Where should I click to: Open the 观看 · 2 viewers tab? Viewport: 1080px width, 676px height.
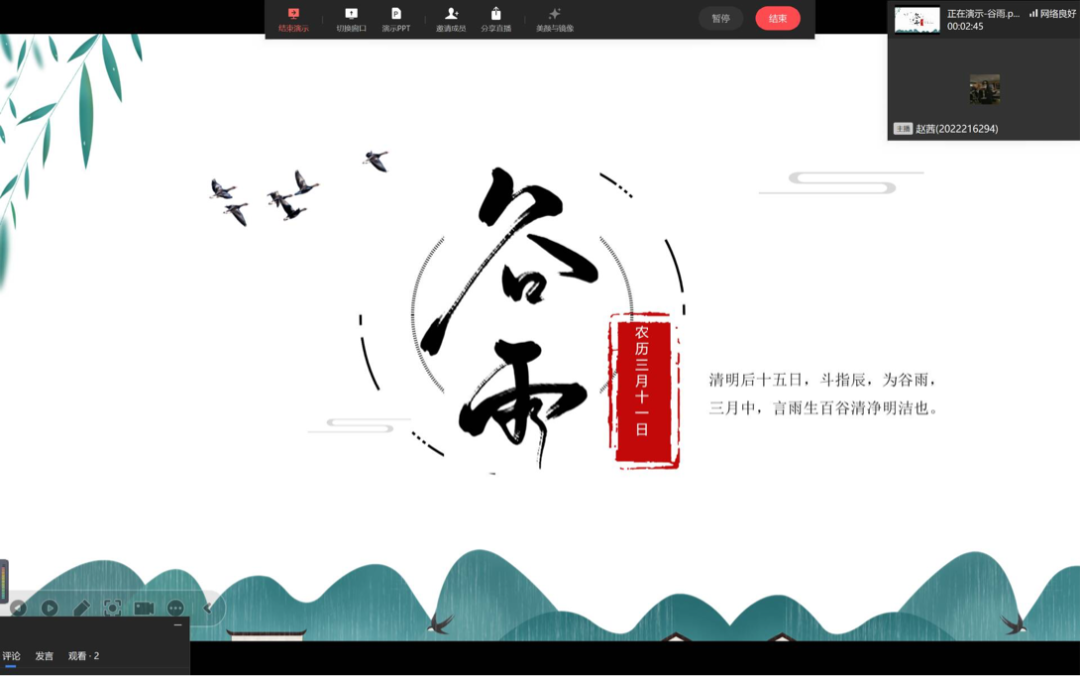(84, 656)
